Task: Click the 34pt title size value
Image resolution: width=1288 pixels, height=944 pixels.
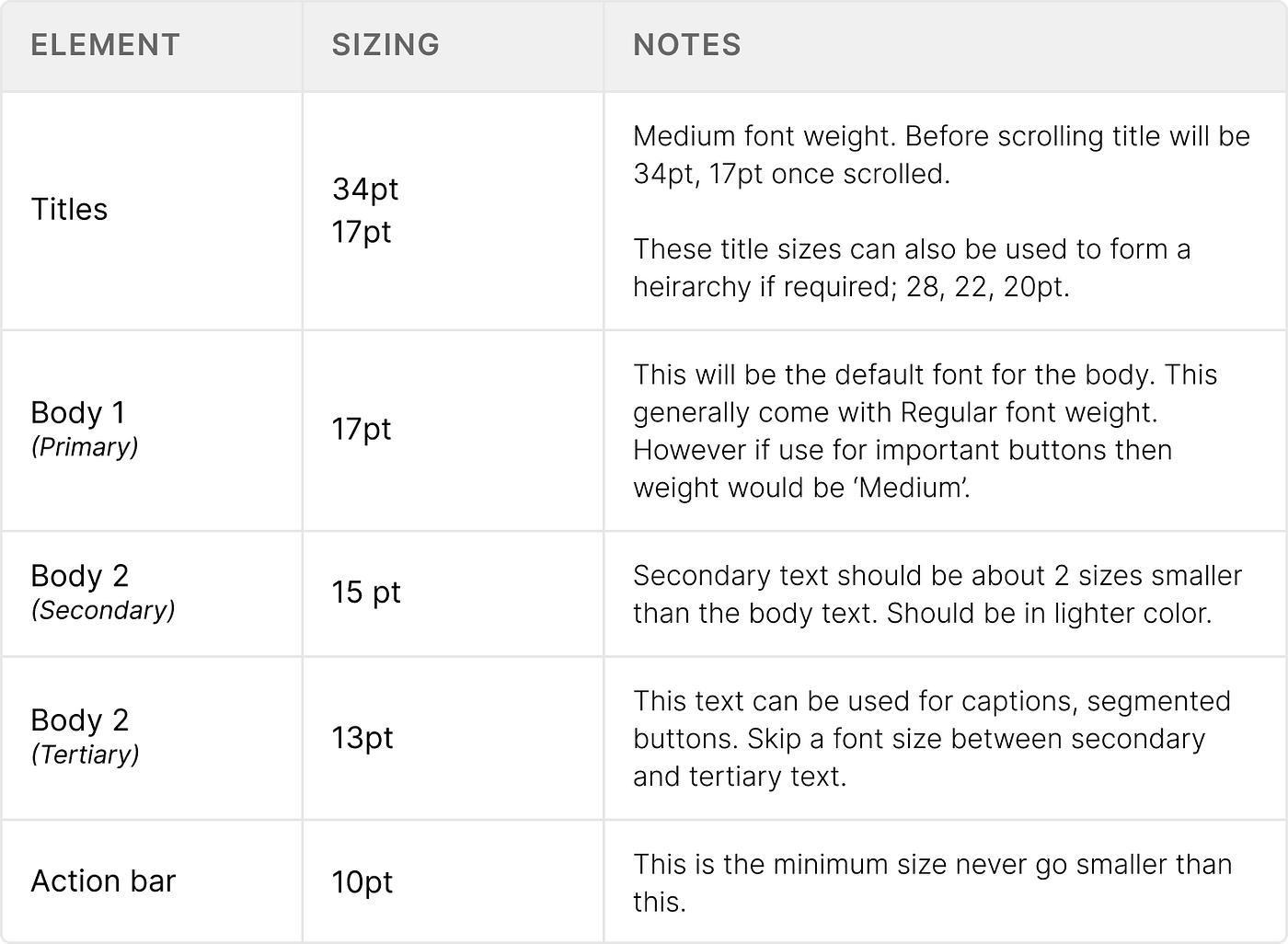Action: pos(365,190)
